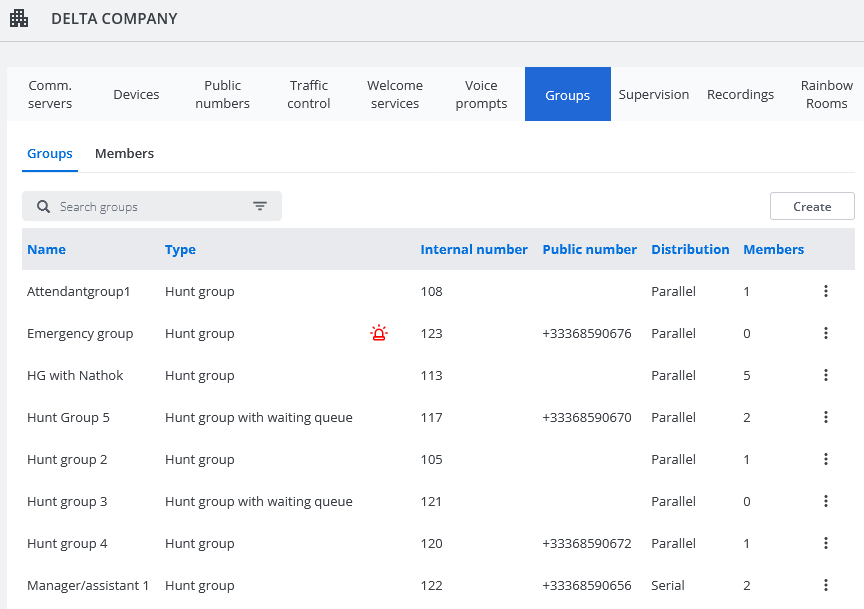The image size is (864, 609).
Task: Select the HG with Nathok name
Action: click(75, 375)
